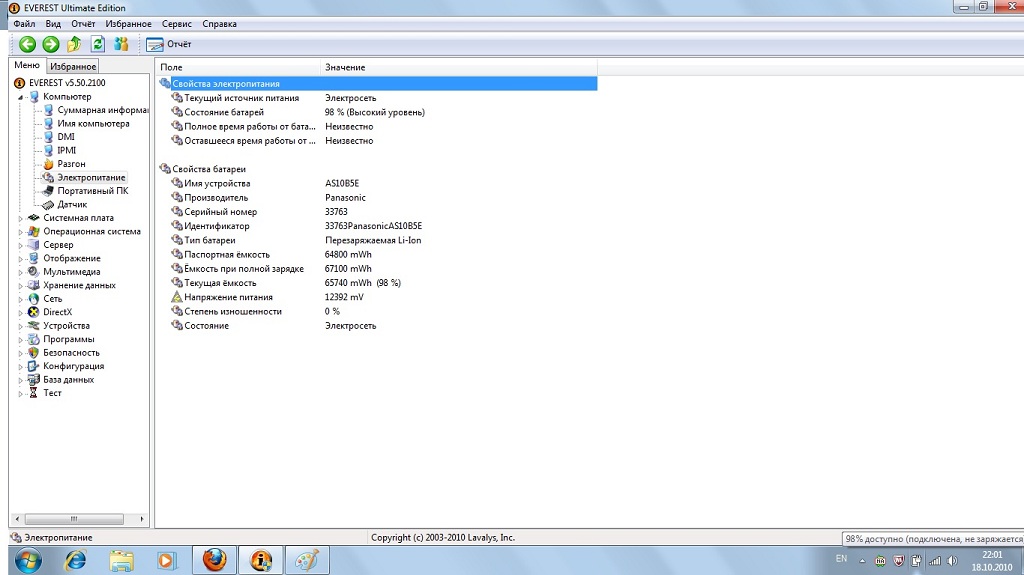Expand the DirectX node

tap(20, 312)
